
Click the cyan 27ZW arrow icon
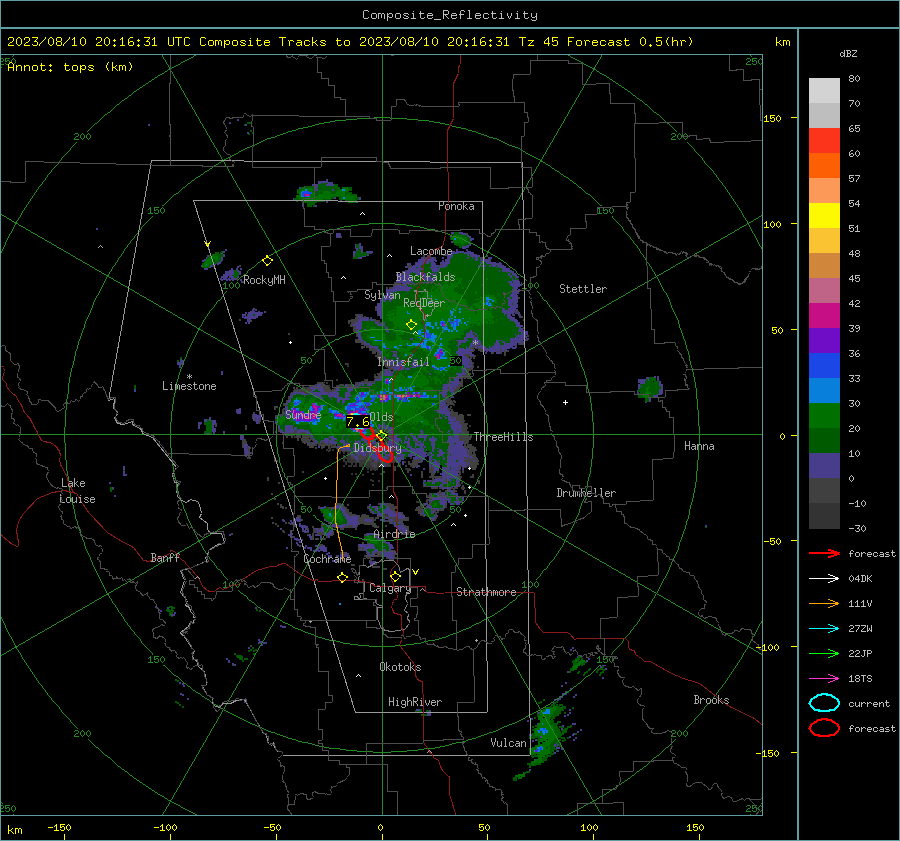click(x=824, y=629)
